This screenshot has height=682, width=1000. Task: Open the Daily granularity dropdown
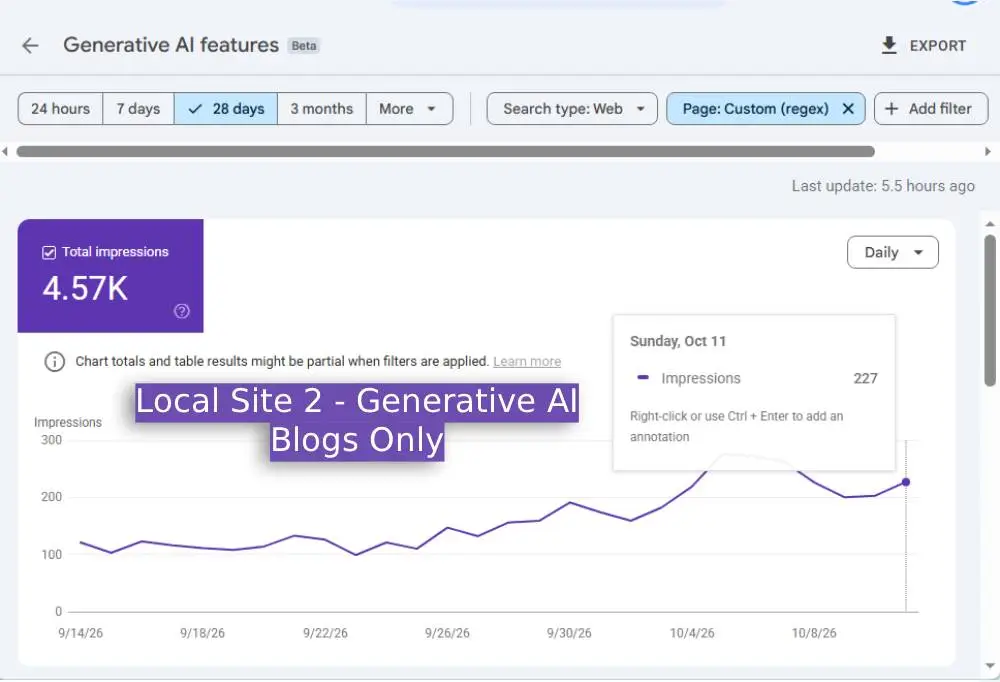(893, 253)
